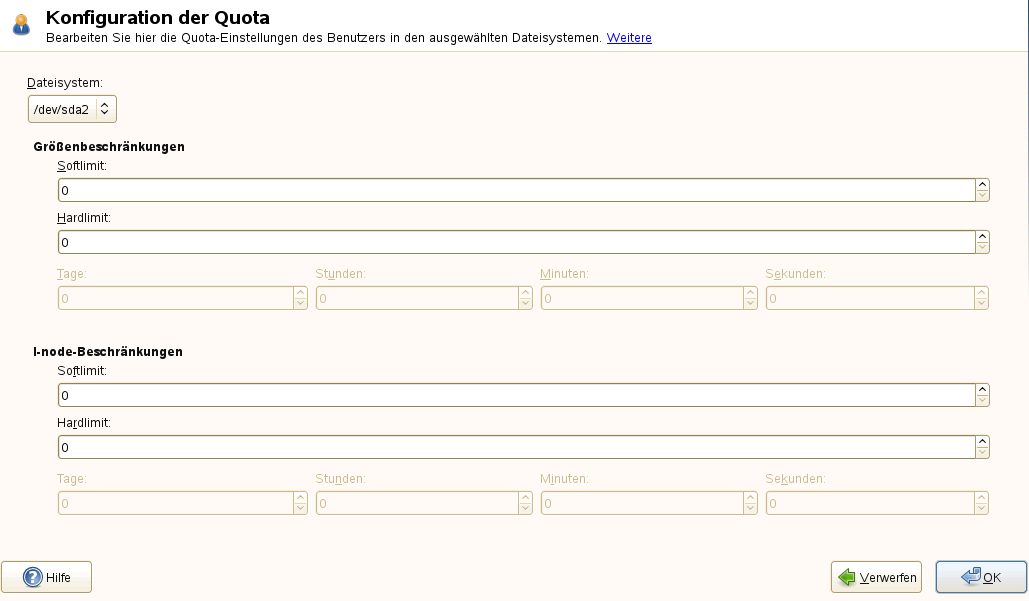The width and height of the screenshot is (1029, 601).
Task: Confirm with the OK button
Action: click(x=981, y=577)
